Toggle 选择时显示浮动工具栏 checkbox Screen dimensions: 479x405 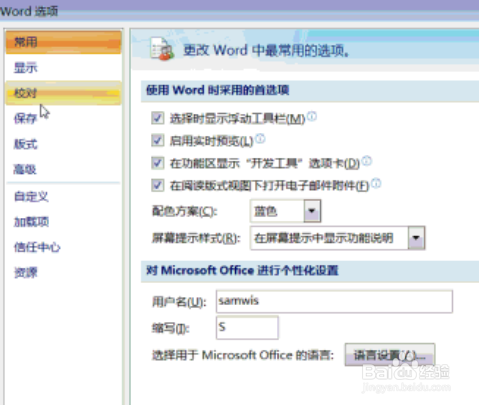point(158,118)
